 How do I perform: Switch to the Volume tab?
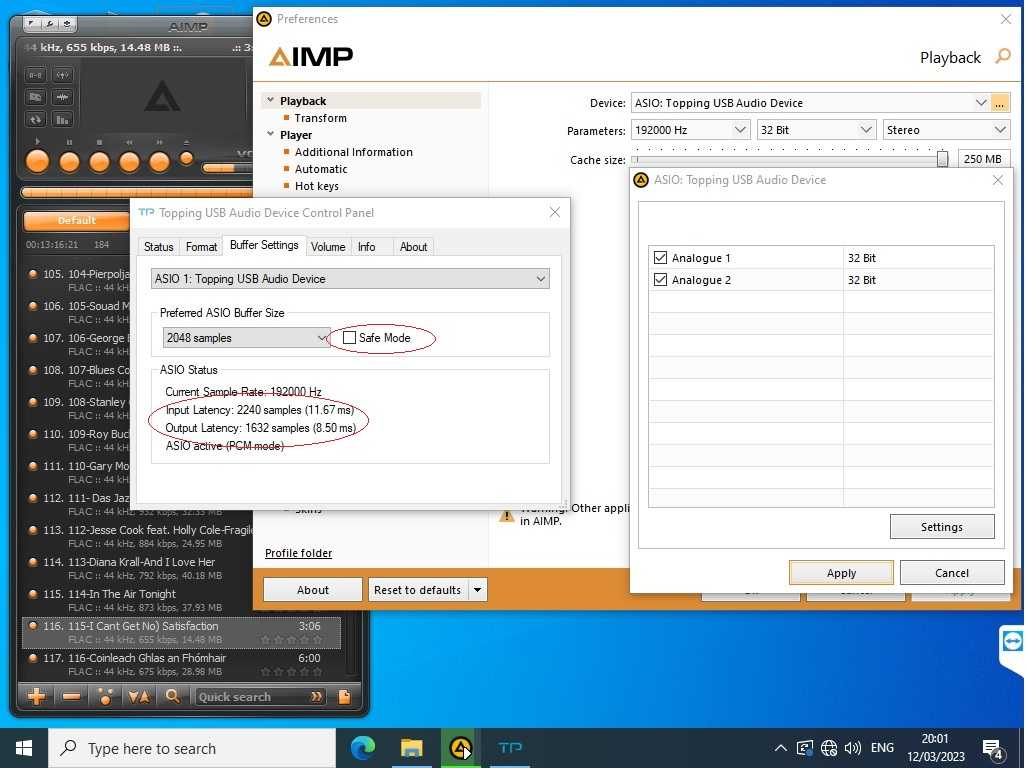point(327,247)
